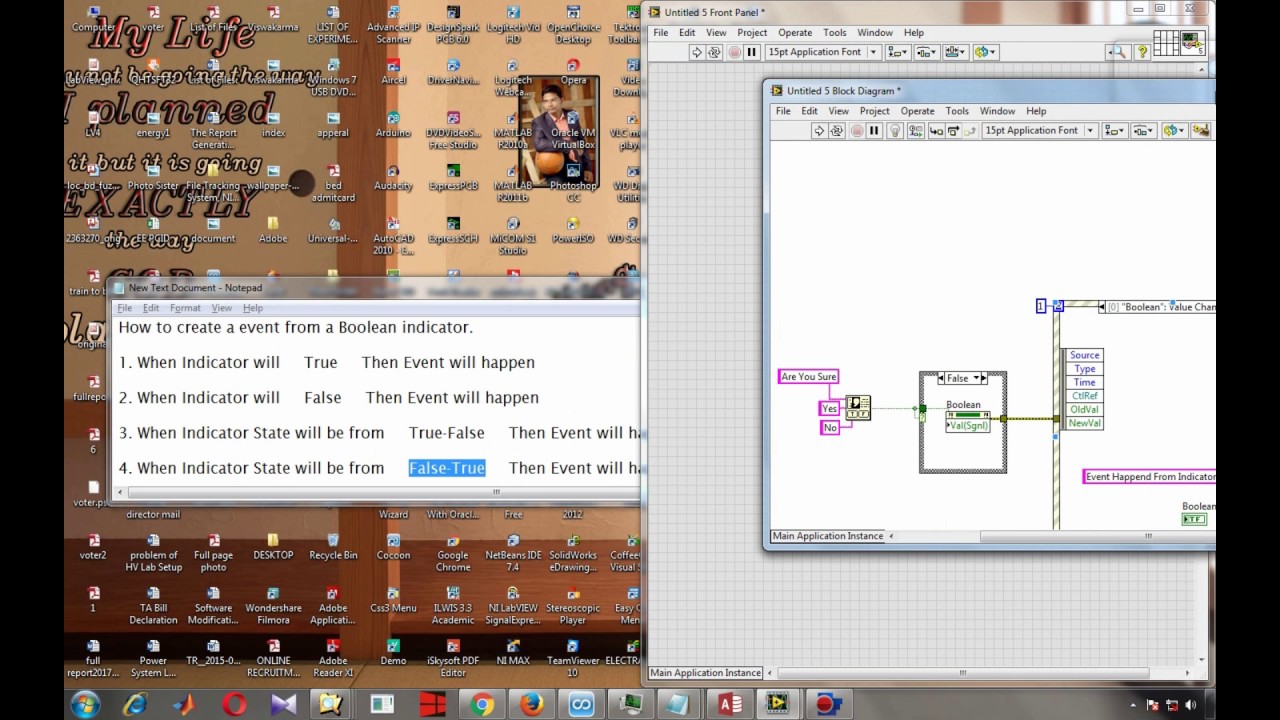Select 'Event Happend From Indicator' string constant

[x=1150, y=477]
